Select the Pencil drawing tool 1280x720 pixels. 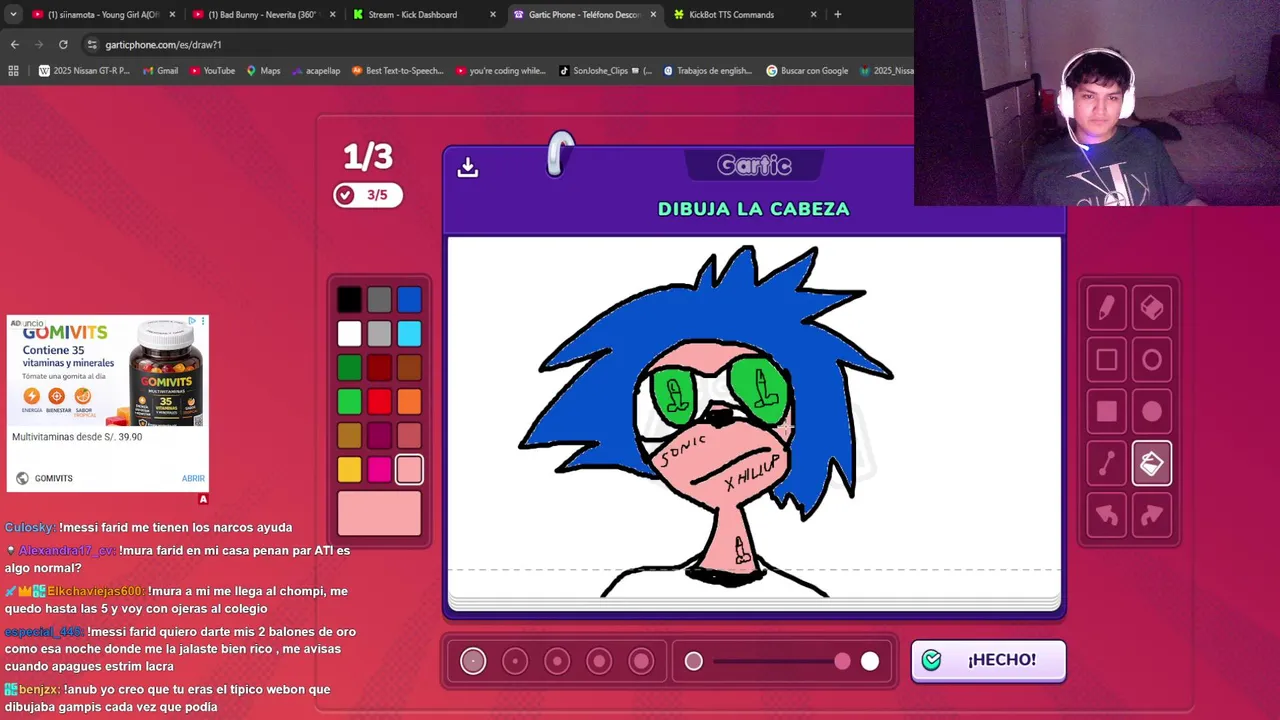1106,309
